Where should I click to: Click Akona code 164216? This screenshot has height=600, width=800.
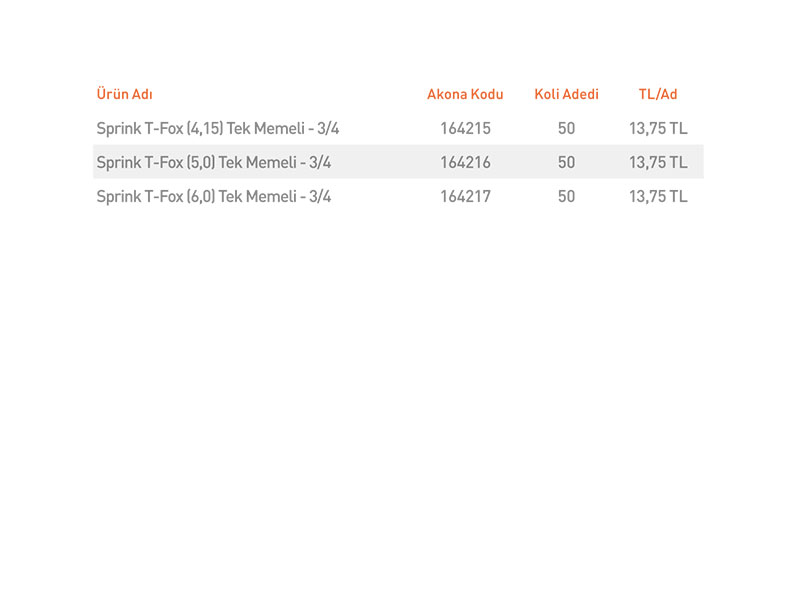point(465,162)
